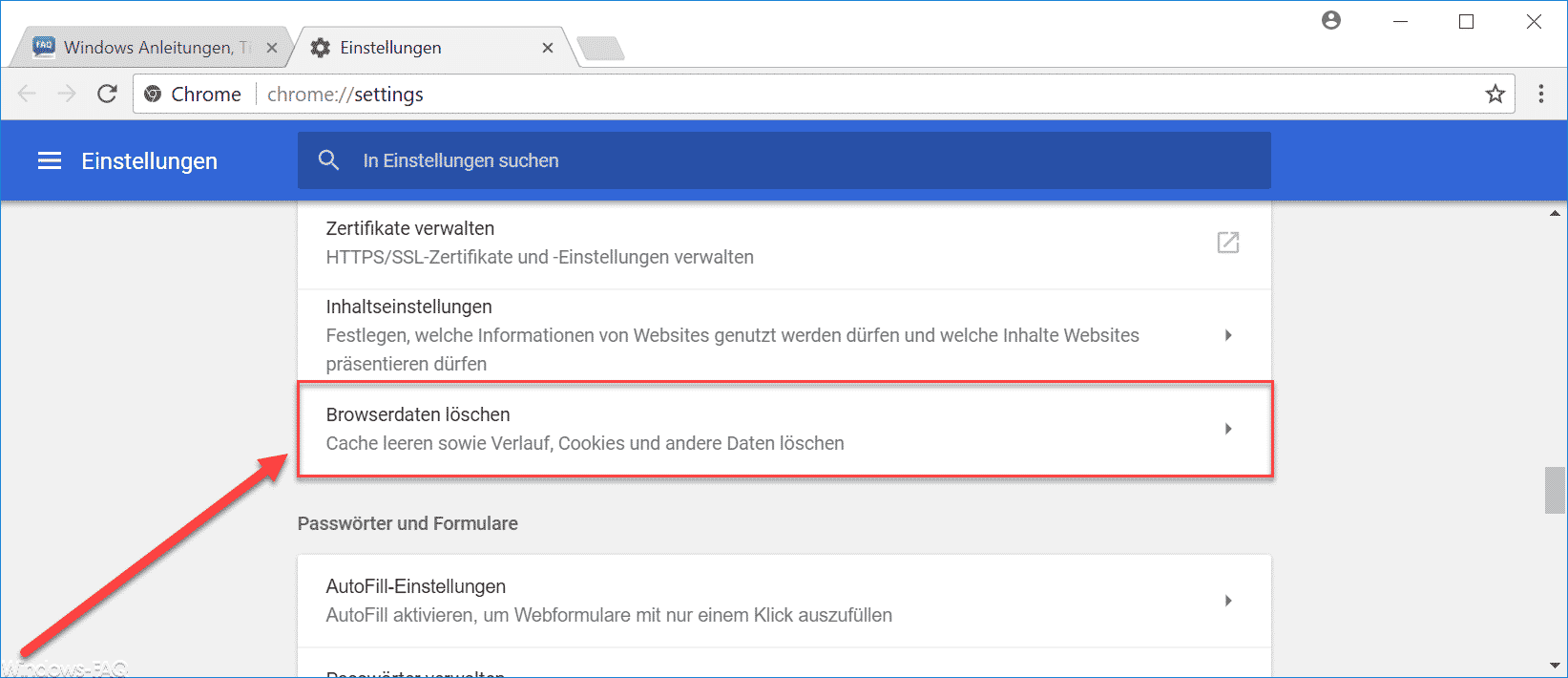Expand Inhaltseinstellungen with its arrow
The height and width of the screenshot is (678, 1568).
1228,335
